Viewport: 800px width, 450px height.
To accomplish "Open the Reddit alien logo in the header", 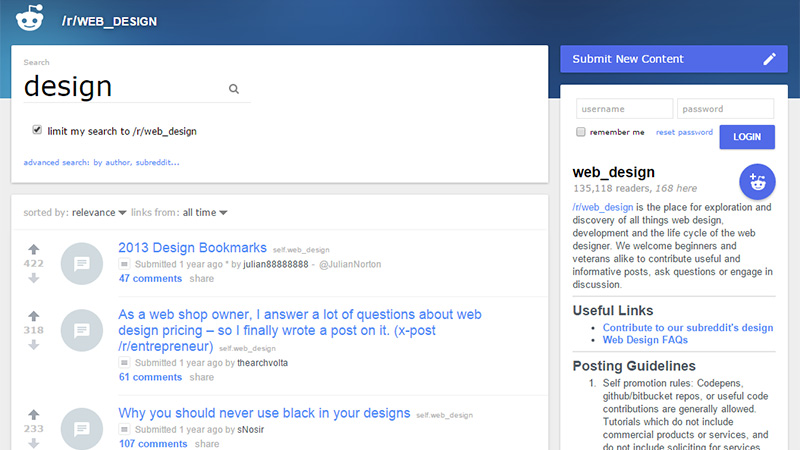I will coord(30,18).
